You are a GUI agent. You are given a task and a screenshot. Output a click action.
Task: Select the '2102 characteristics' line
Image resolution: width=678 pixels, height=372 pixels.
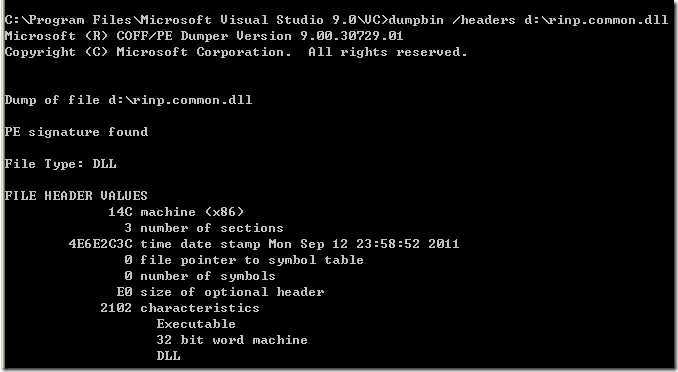pos(180,308)
